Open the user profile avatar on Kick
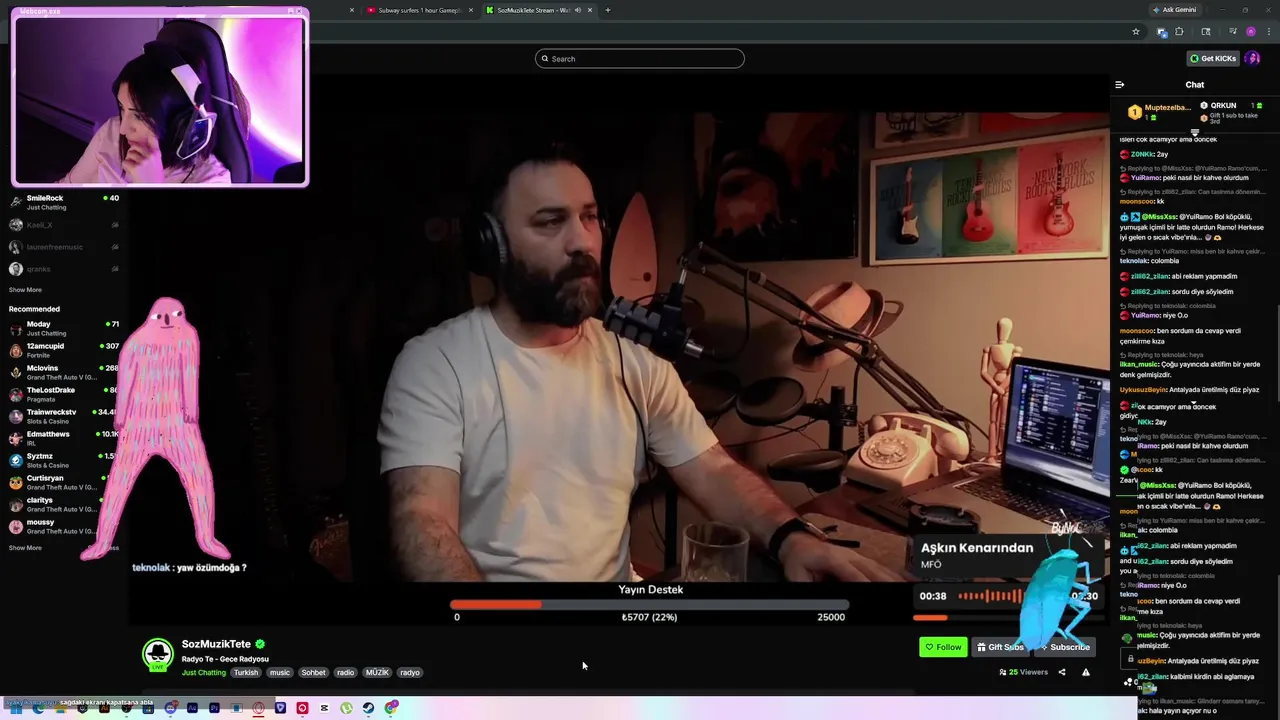Screen dimensions: 1280x720 pos(1252,58)
